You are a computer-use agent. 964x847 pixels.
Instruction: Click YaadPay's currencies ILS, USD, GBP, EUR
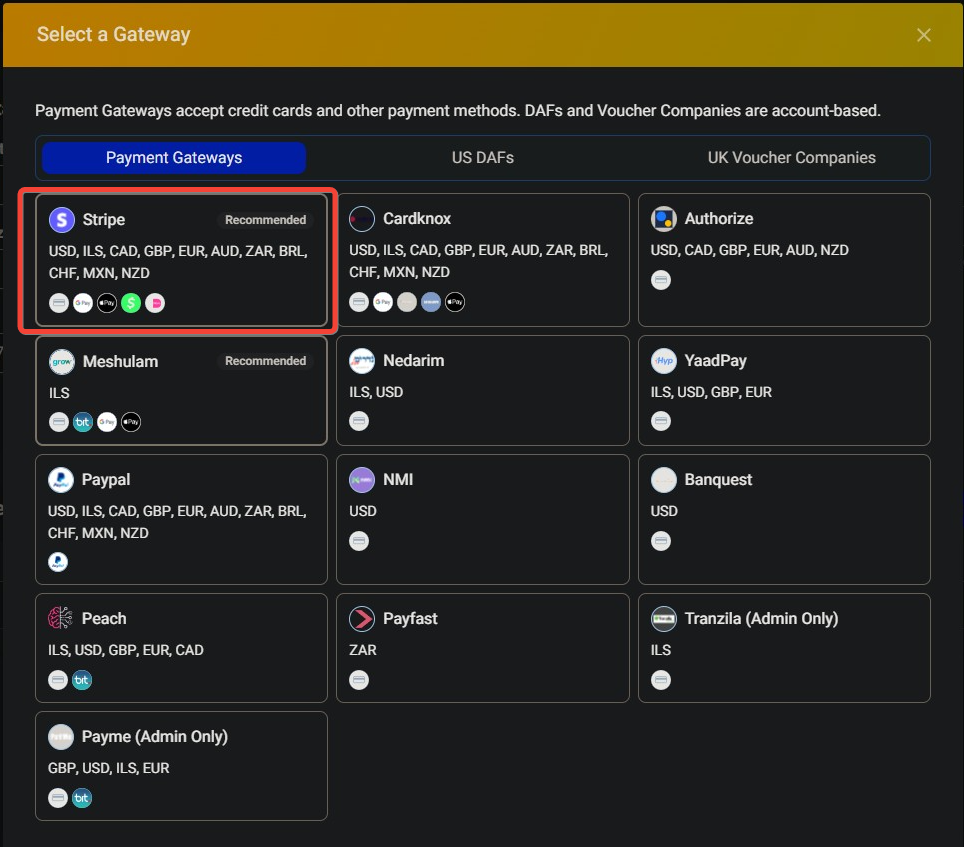coord(711,392)
